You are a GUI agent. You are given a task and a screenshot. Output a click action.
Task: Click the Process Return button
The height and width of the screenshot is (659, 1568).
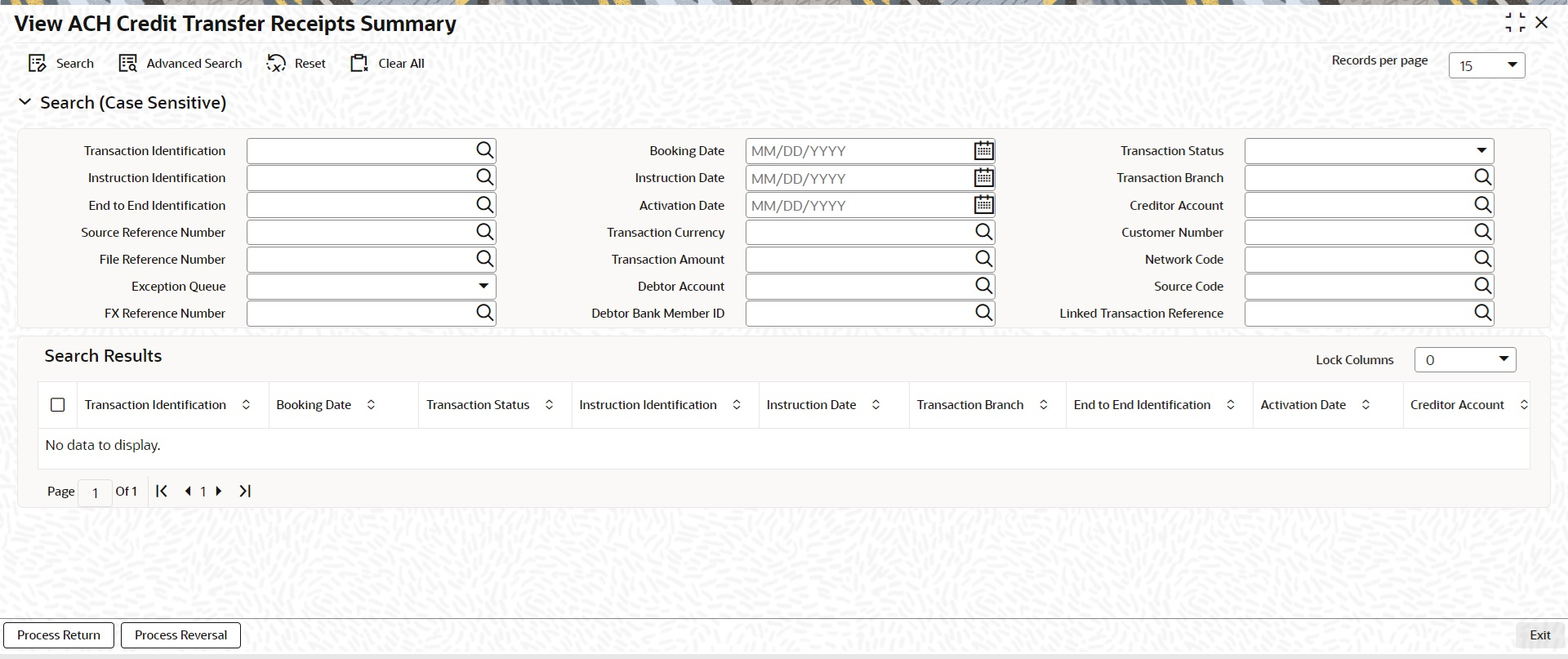59,635
